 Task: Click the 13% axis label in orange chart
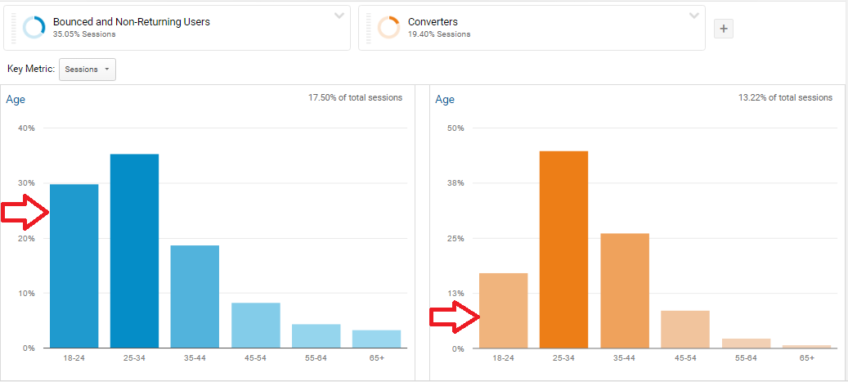pyautogui.click(x=457, y=293)
